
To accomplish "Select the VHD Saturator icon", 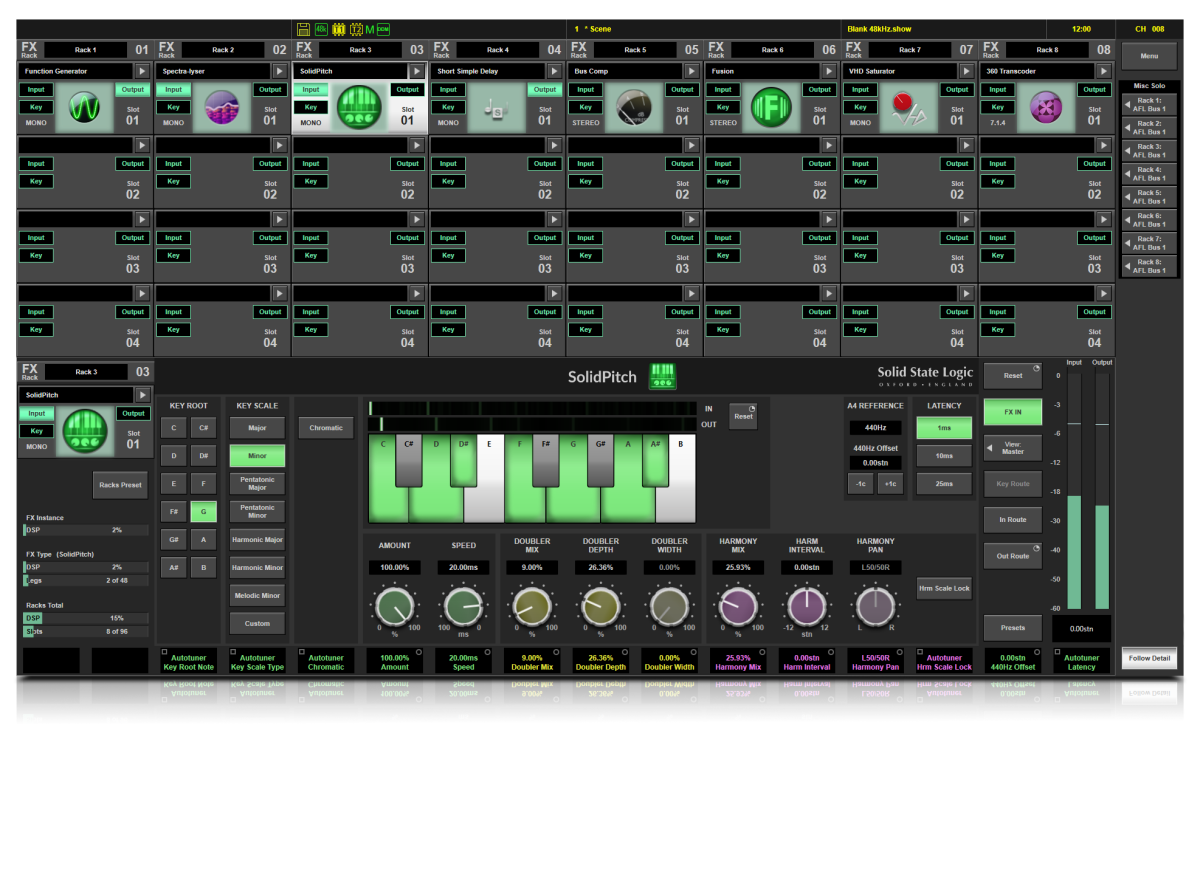I will click(908, 106).
